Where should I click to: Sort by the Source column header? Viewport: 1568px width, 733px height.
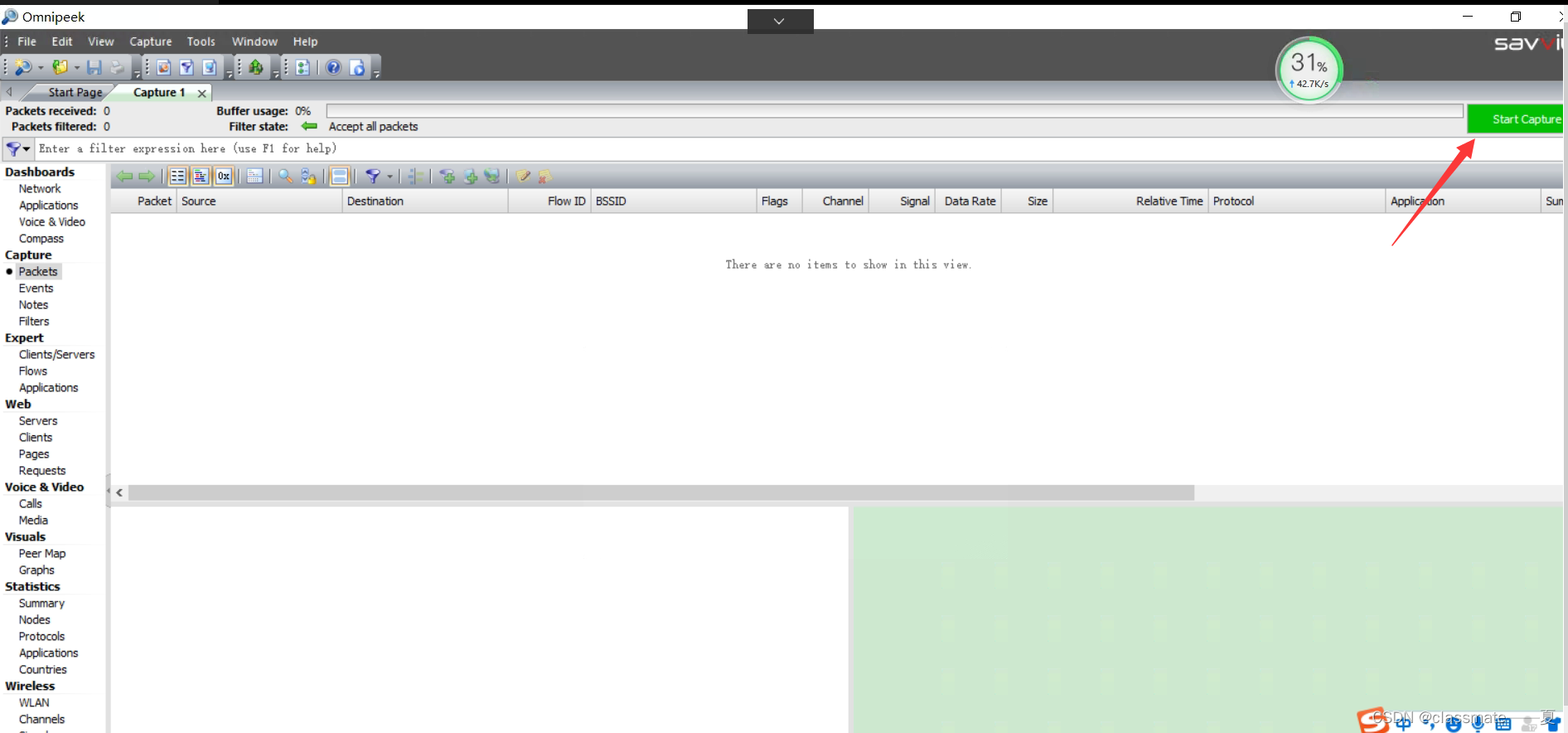pyautogui.click(x=259, y=201)
